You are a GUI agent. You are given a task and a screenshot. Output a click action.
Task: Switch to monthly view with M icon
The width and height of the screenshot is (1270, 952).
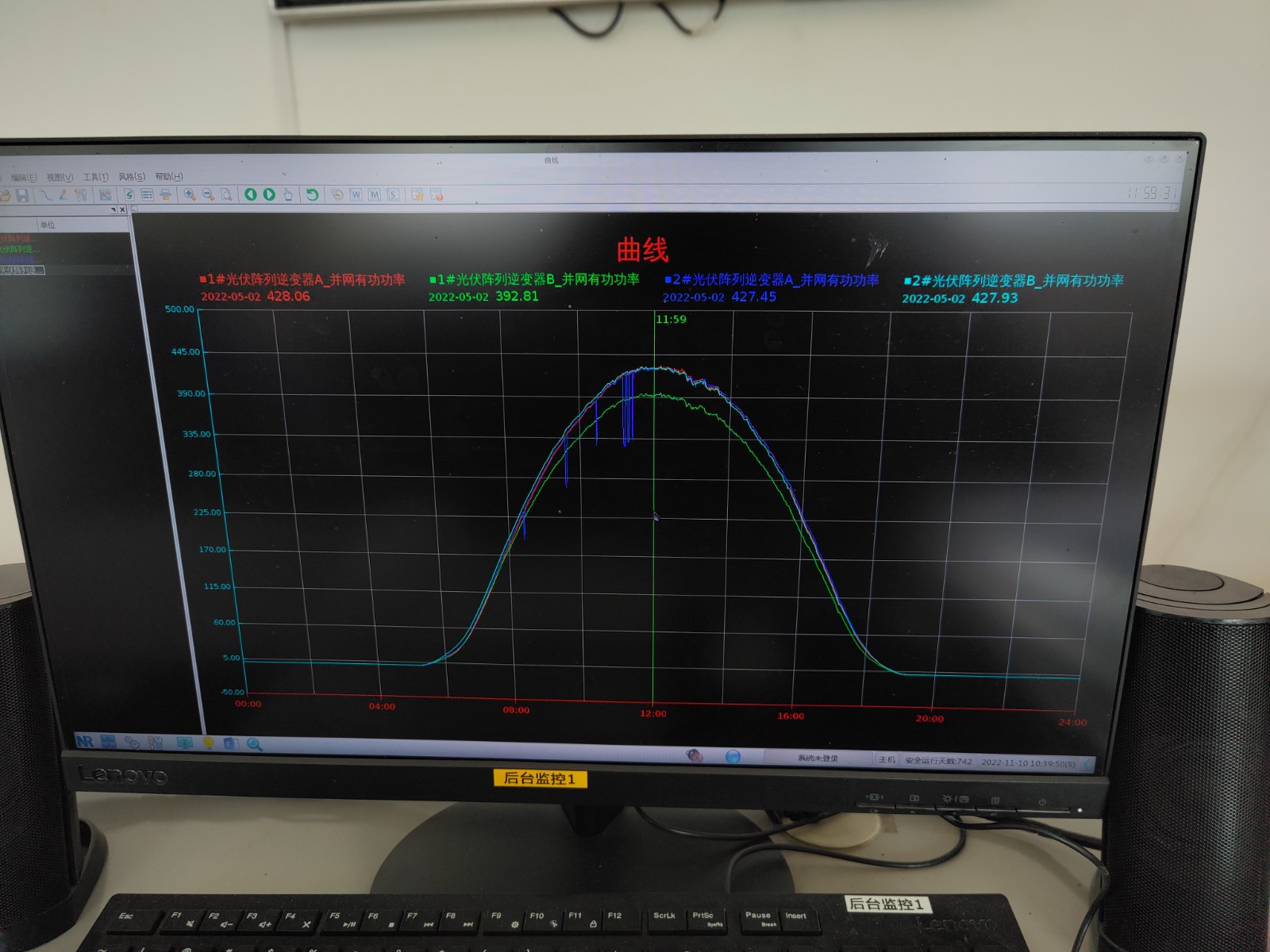pyautogui.click(x=375, y=194)
